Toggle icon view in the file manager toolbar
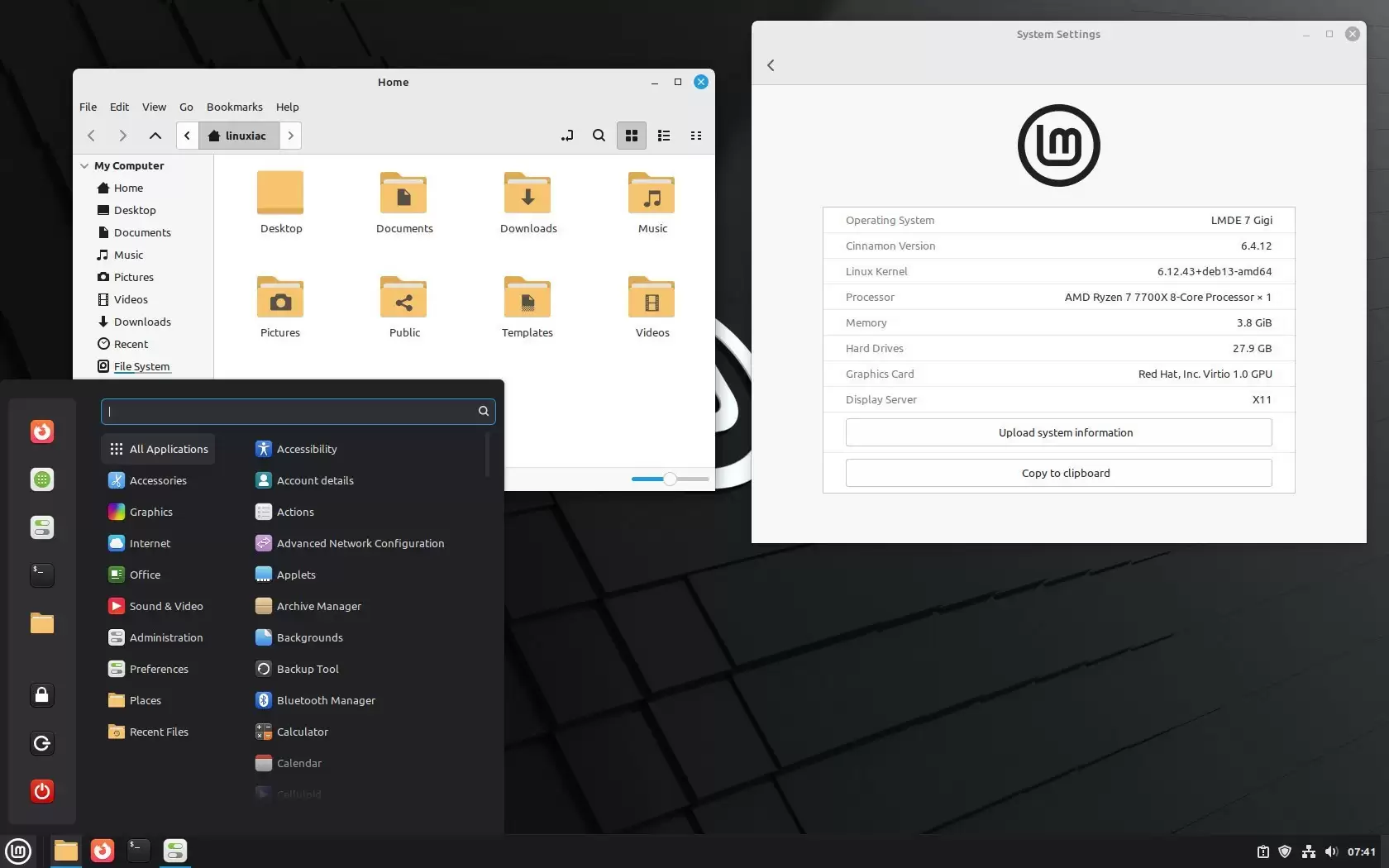The image size is (1389, 868). pos(631,136)
